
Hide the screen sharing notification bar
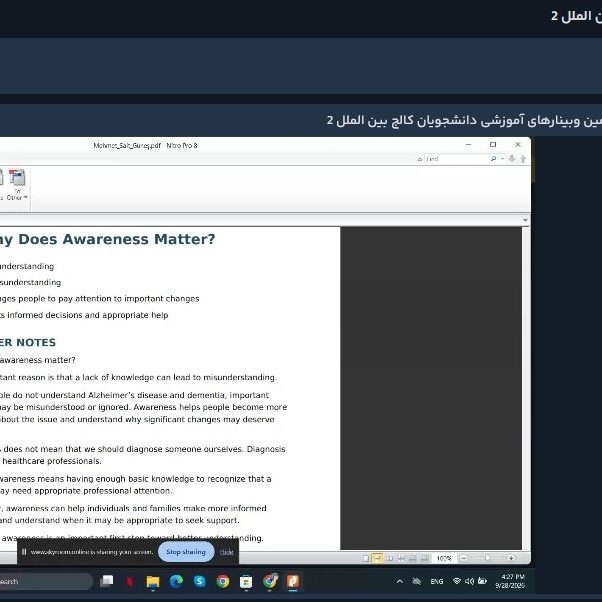(x=227, y=552)
